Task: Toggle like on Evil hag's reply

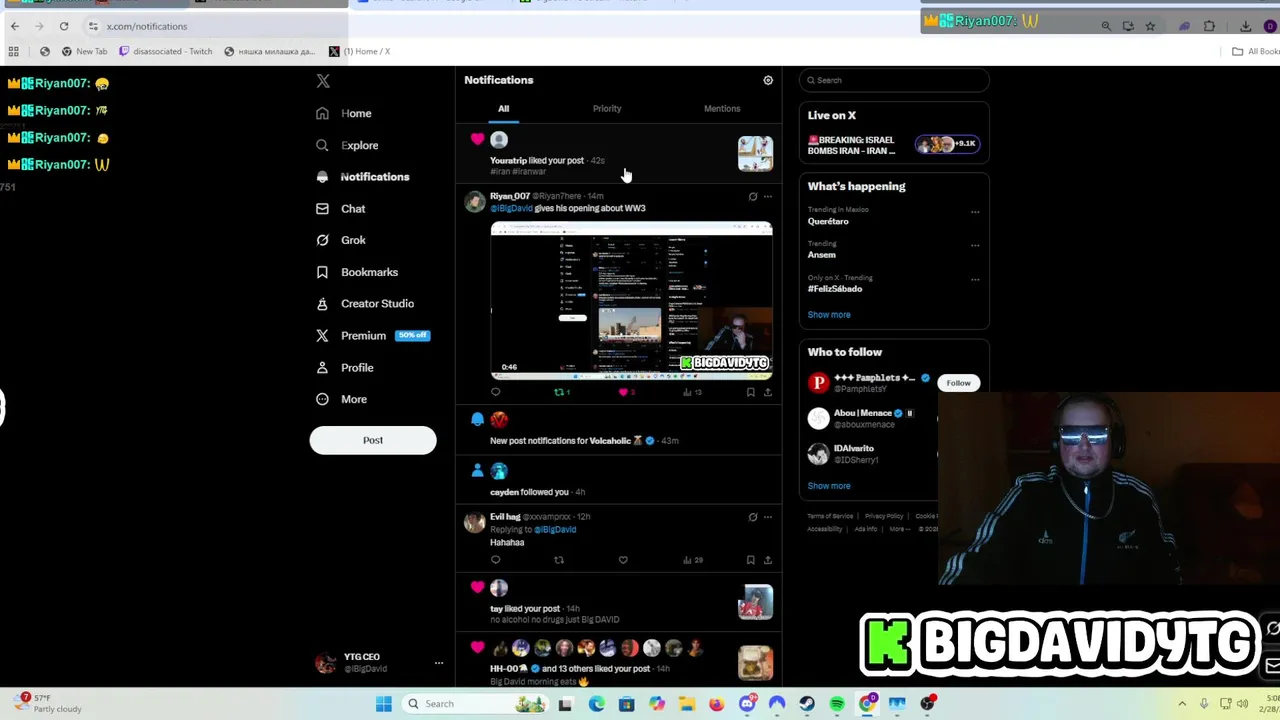Action: [623, 561]
